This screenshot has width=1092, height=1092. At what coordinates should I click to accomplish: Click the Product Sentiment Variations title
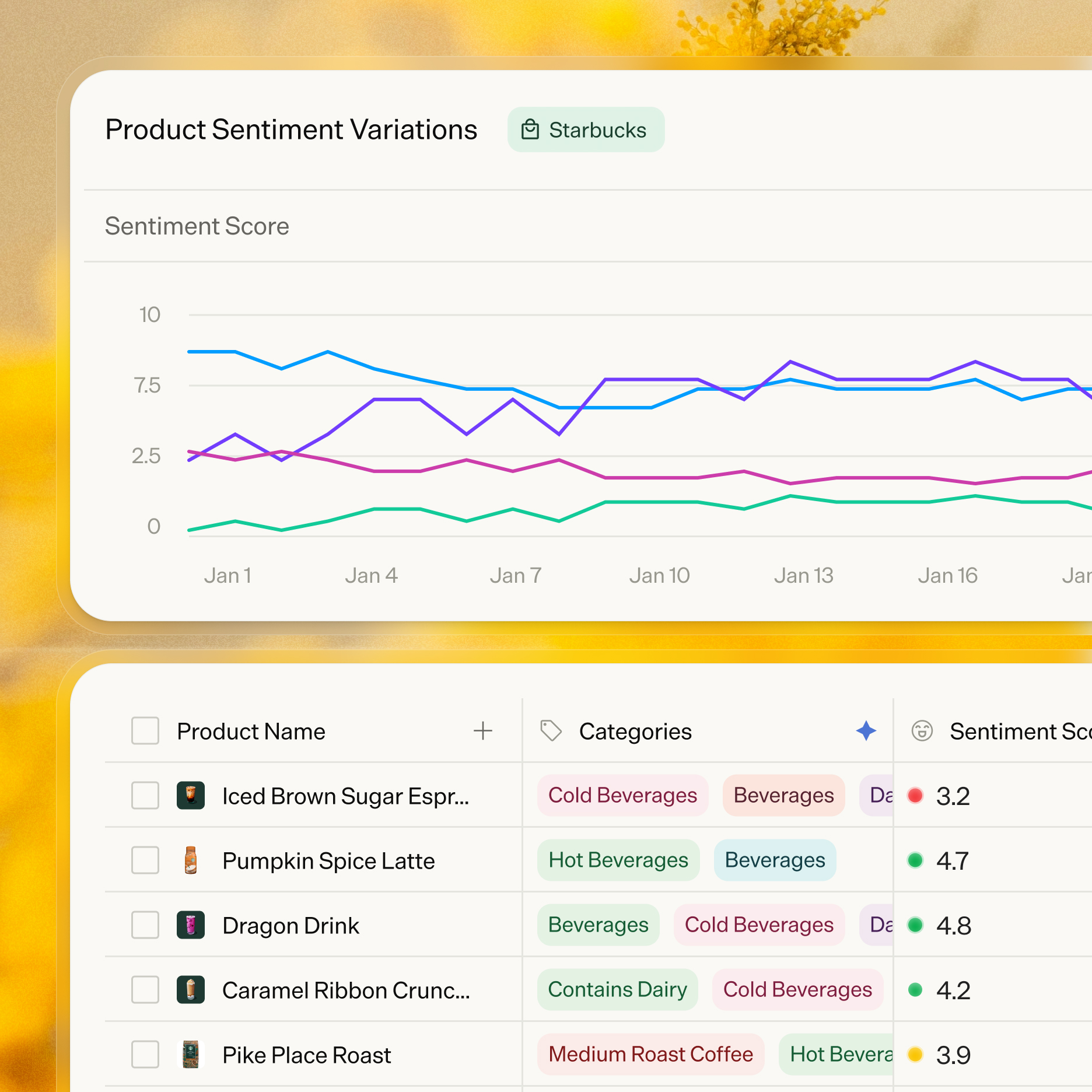(x=291, y=129)
